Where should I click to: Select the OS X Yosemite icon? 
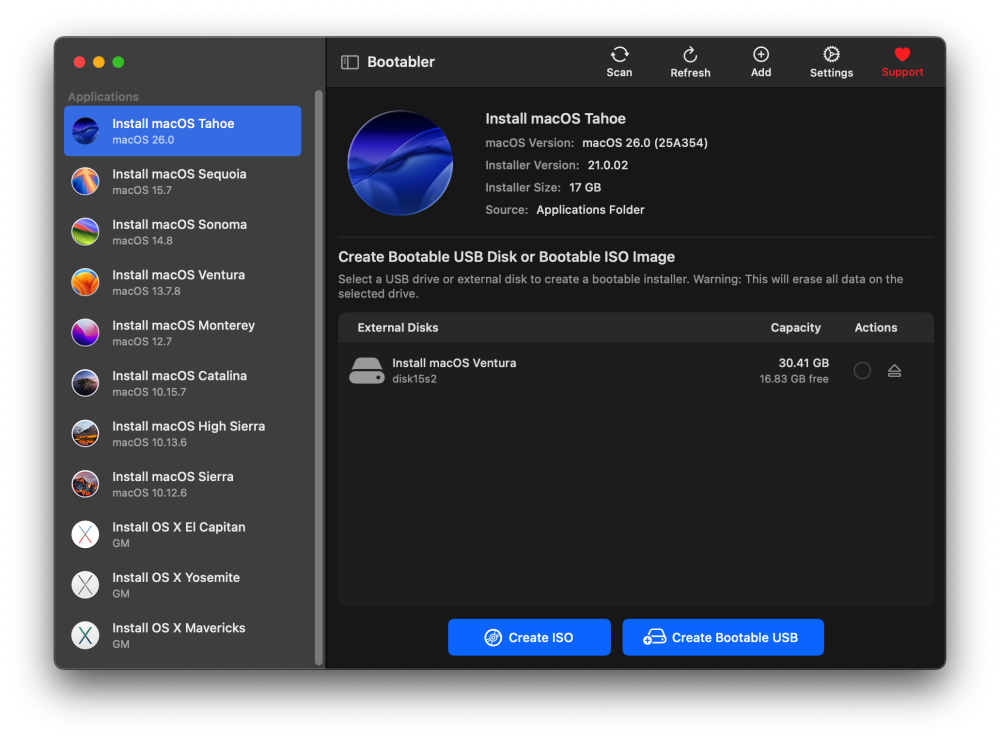point(85,584)
